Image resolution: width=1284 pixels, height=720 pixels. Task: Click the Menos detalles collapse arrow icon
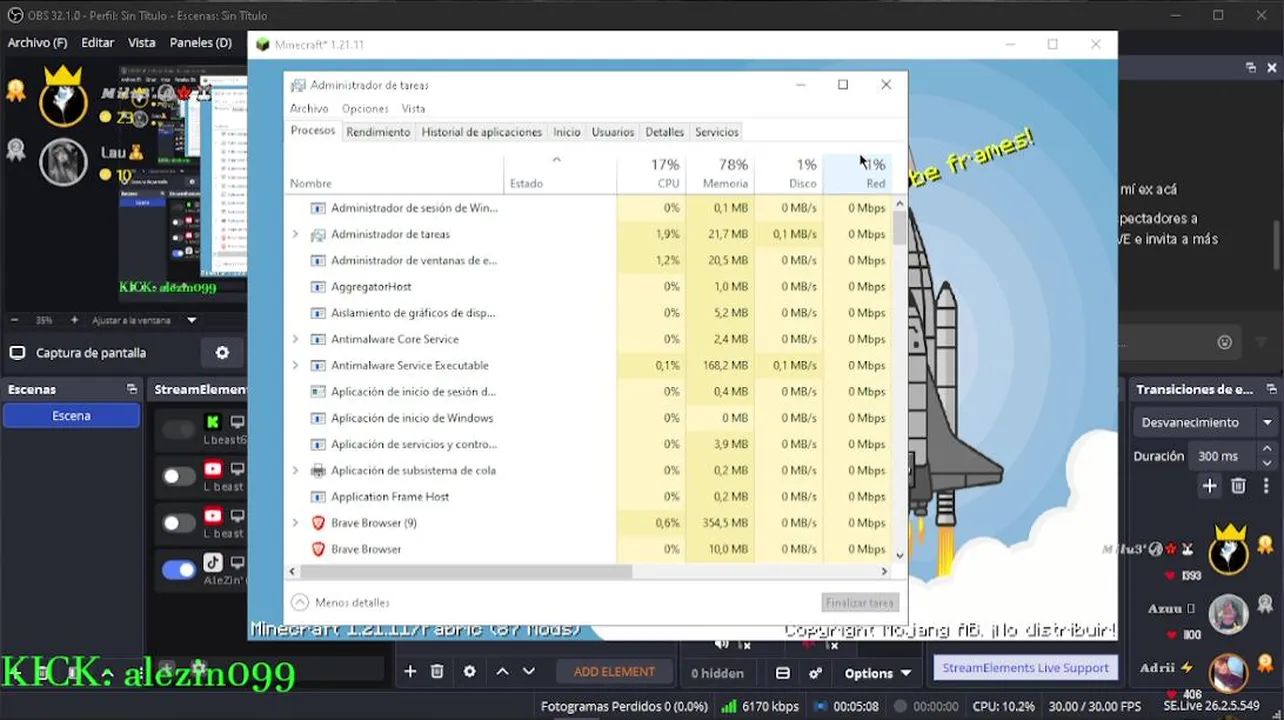[x=299, y=602]
